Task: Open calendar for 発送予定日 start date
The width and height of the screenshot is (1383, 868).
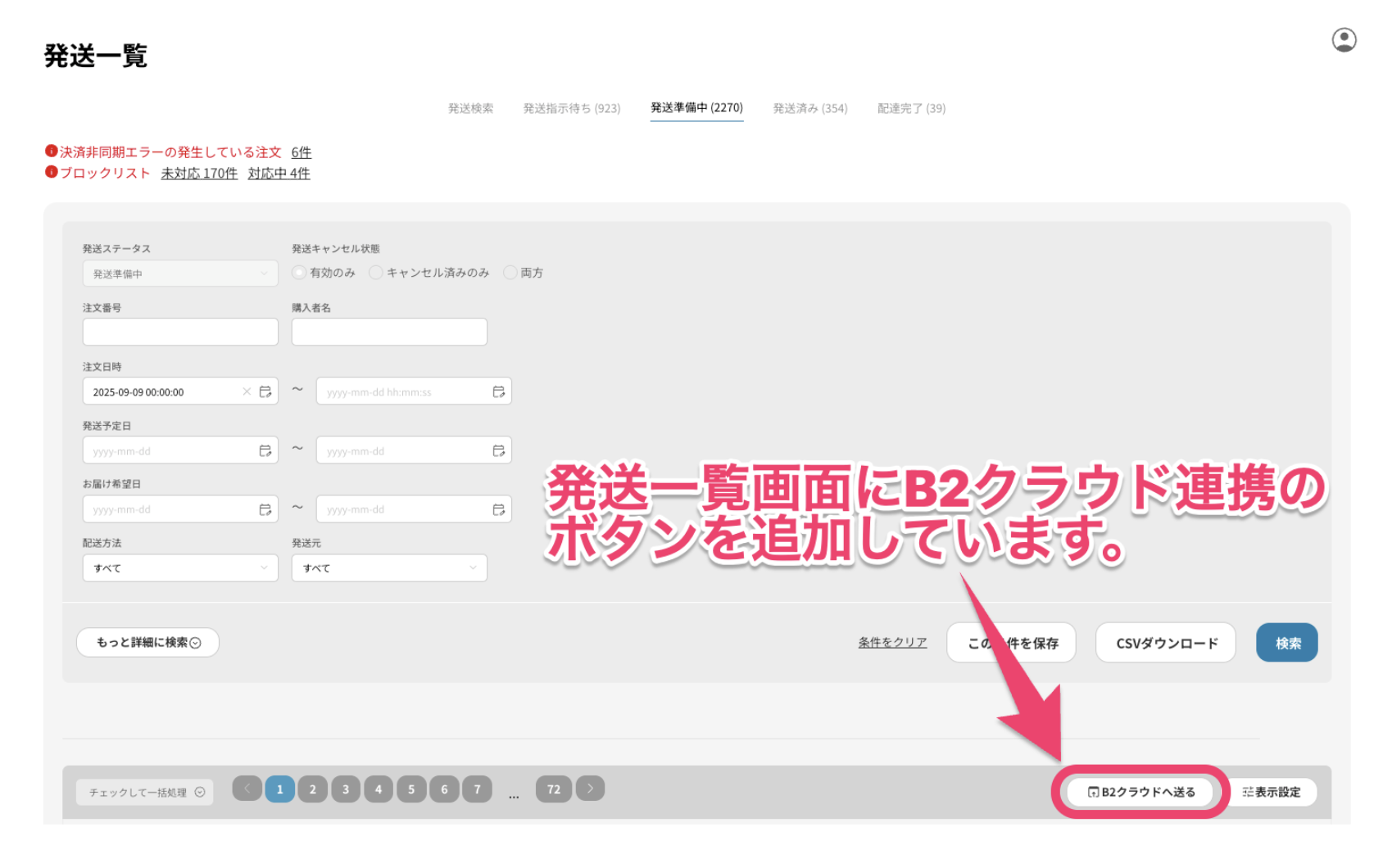Action: (x=265, y=451)
